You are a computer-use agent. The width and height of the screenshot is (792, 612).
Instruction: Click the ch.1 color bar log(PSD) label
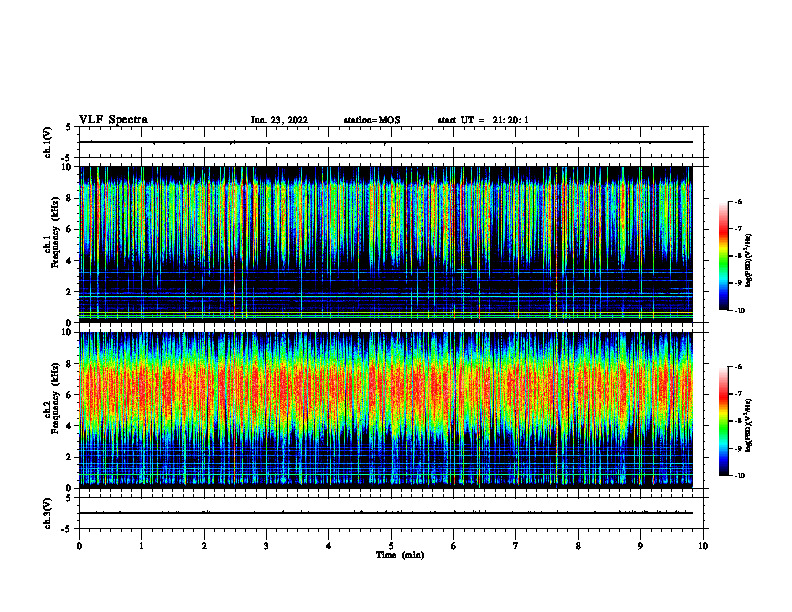749,261
